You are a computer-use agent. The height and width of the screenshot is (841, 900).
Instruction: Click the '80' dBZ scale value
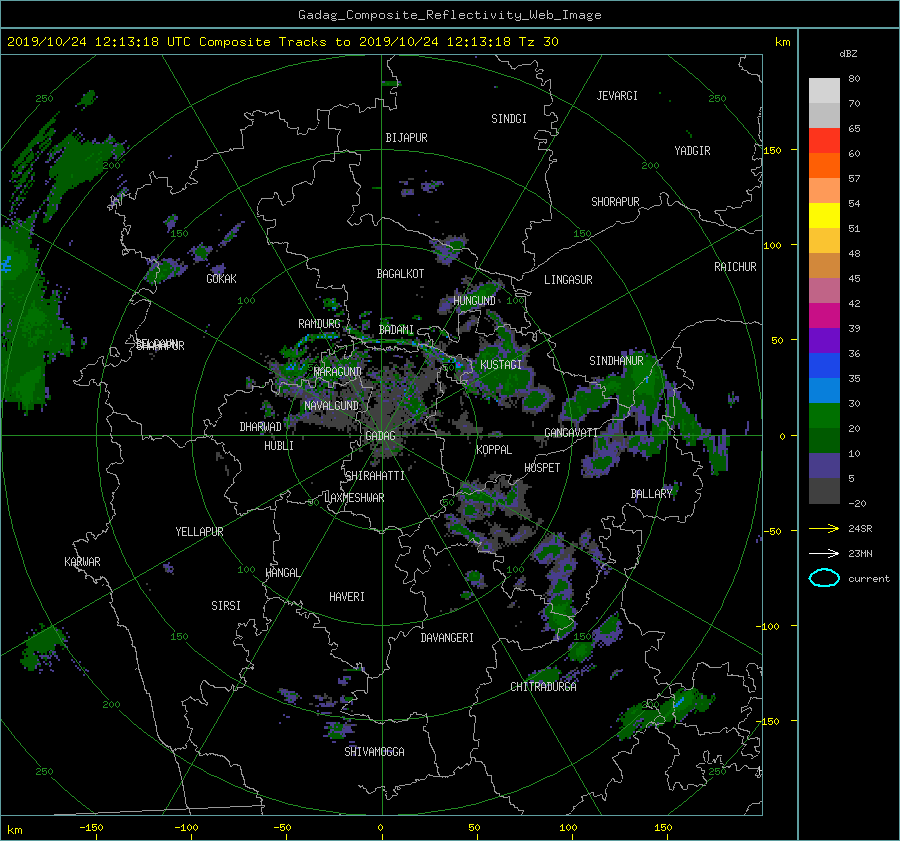(x=854, y=79)
